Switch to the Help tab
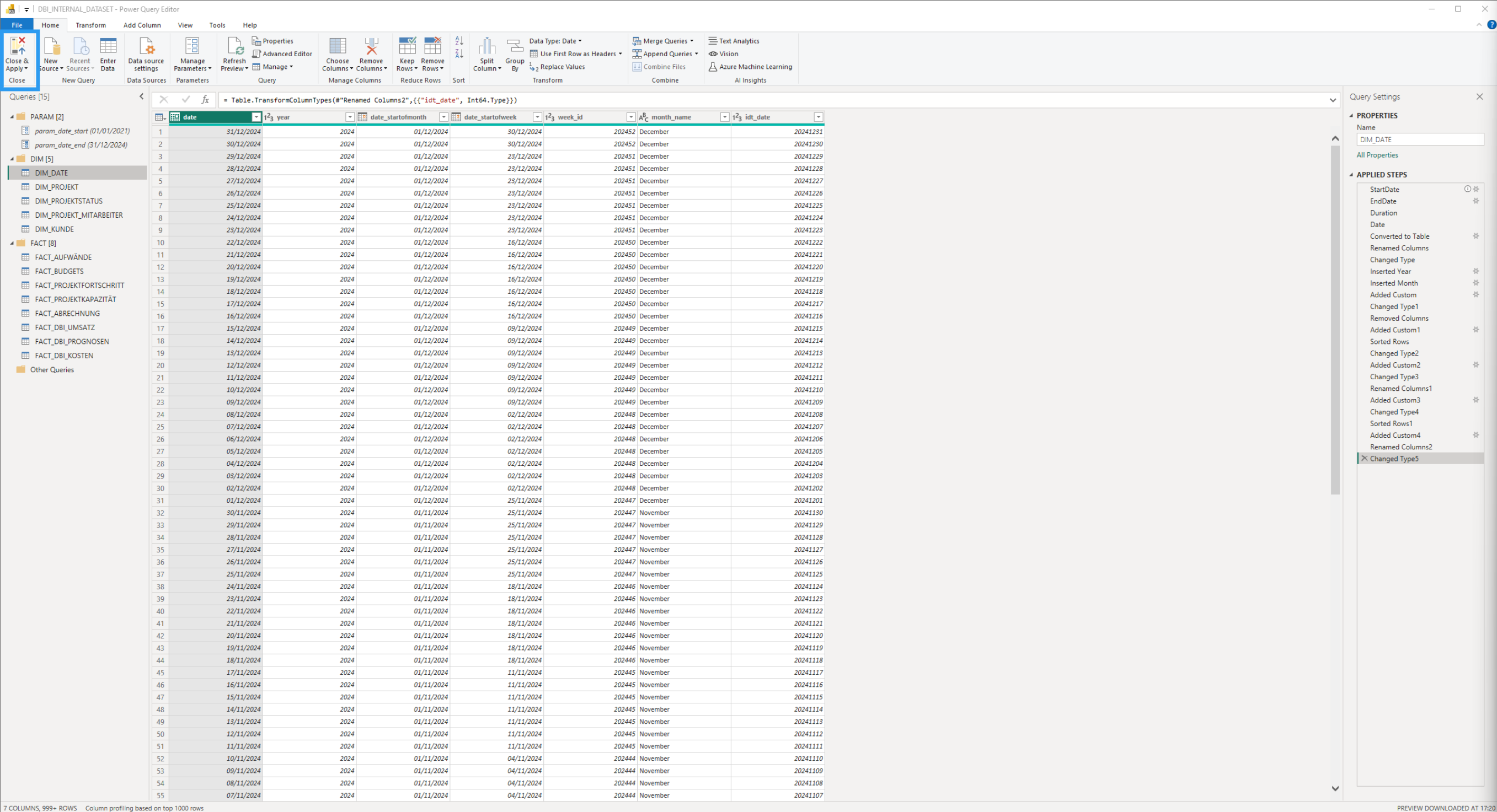Screen dimensions: 1497x812 click(250, 25)
